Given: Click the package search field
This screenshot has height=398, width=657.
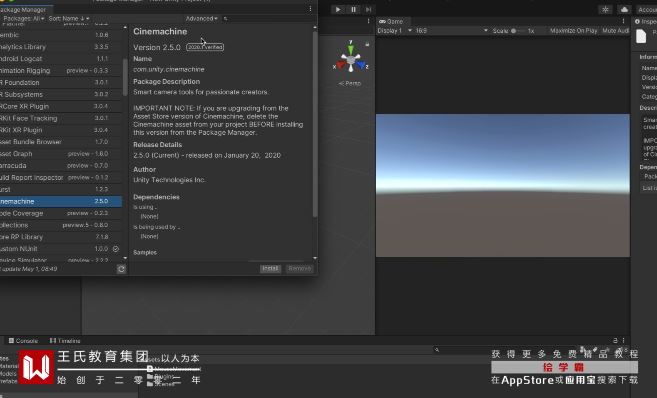Looking at the screenshot, I should coord(268,18).
